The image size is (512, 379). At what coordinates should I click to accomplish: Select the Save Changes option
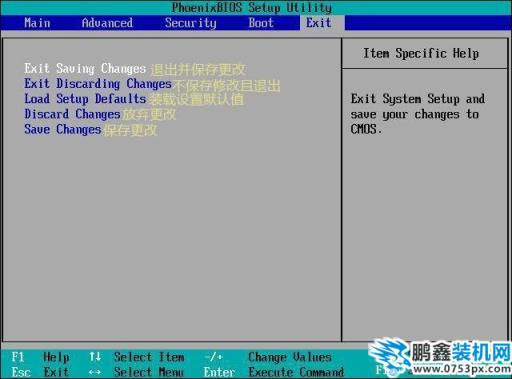[63, 129]
